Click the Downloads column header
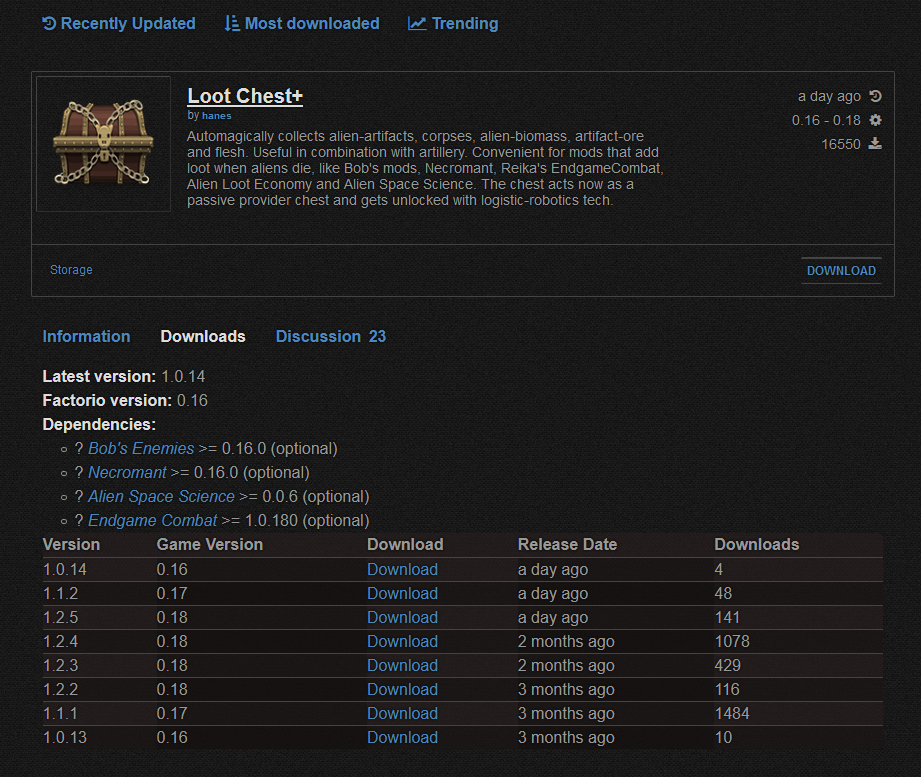 pyautogui.click(x=757, y=544)
